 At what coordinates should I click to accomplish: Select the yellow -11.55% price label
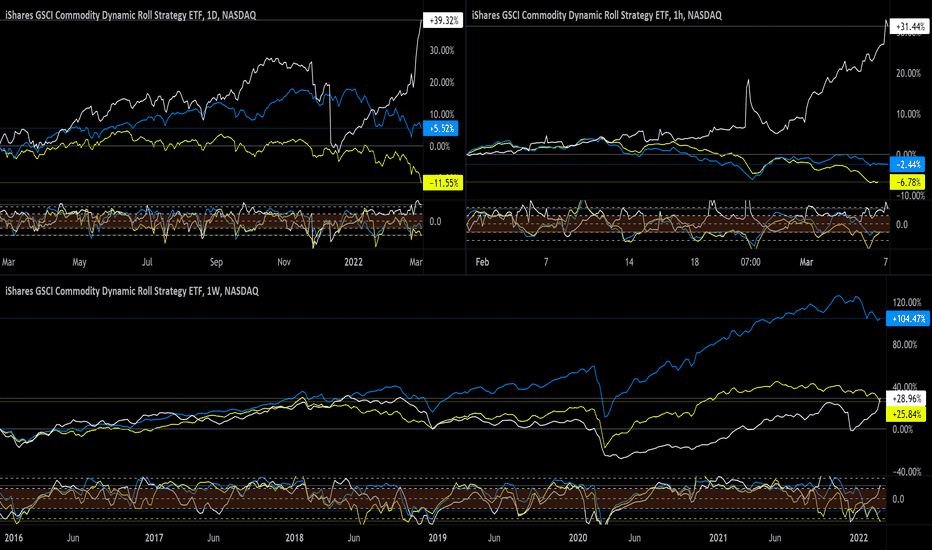pyautogui.click(x=443, y=183)
